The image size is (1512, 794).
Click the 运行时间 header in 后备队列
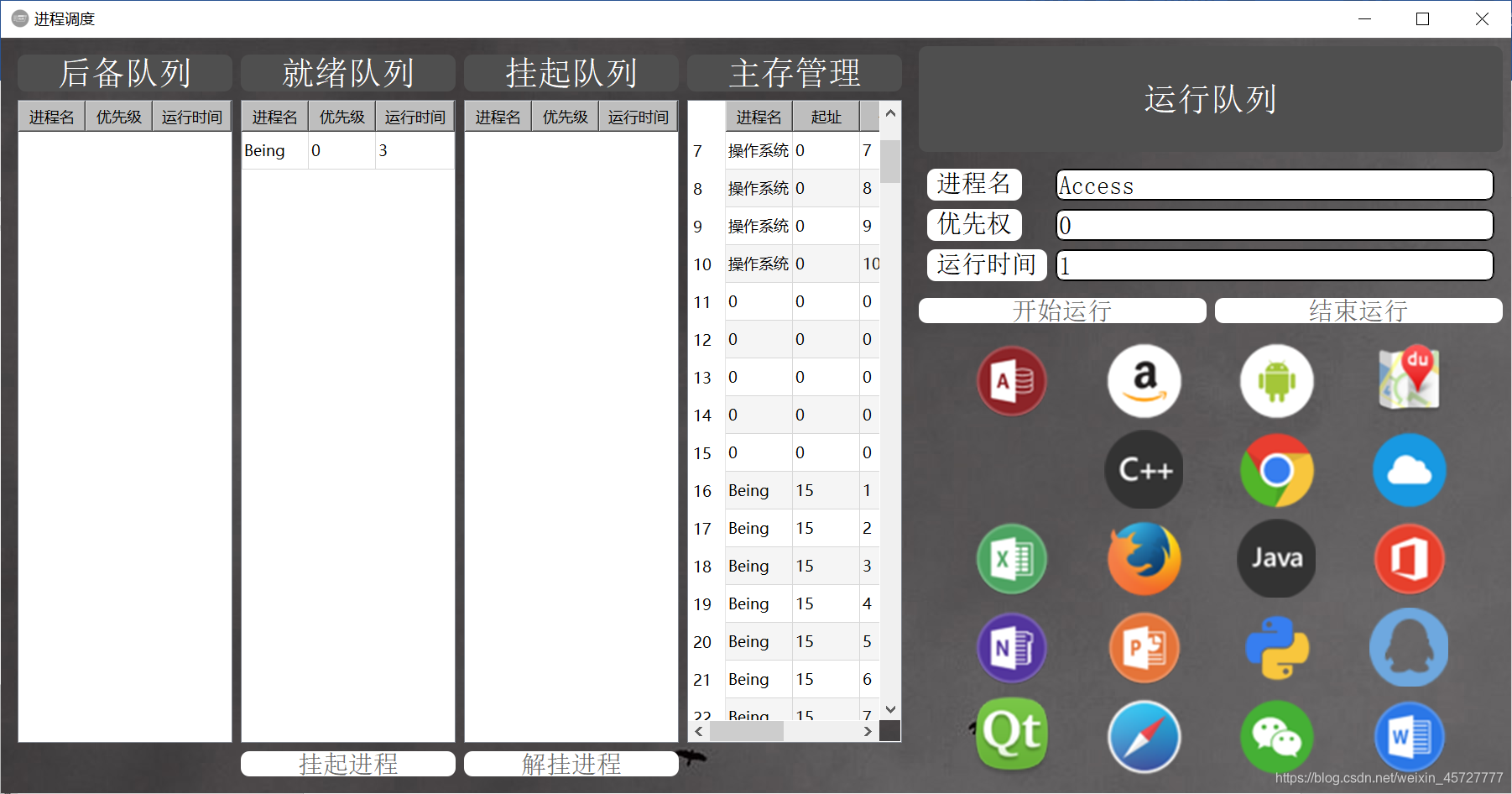point(192,117)
